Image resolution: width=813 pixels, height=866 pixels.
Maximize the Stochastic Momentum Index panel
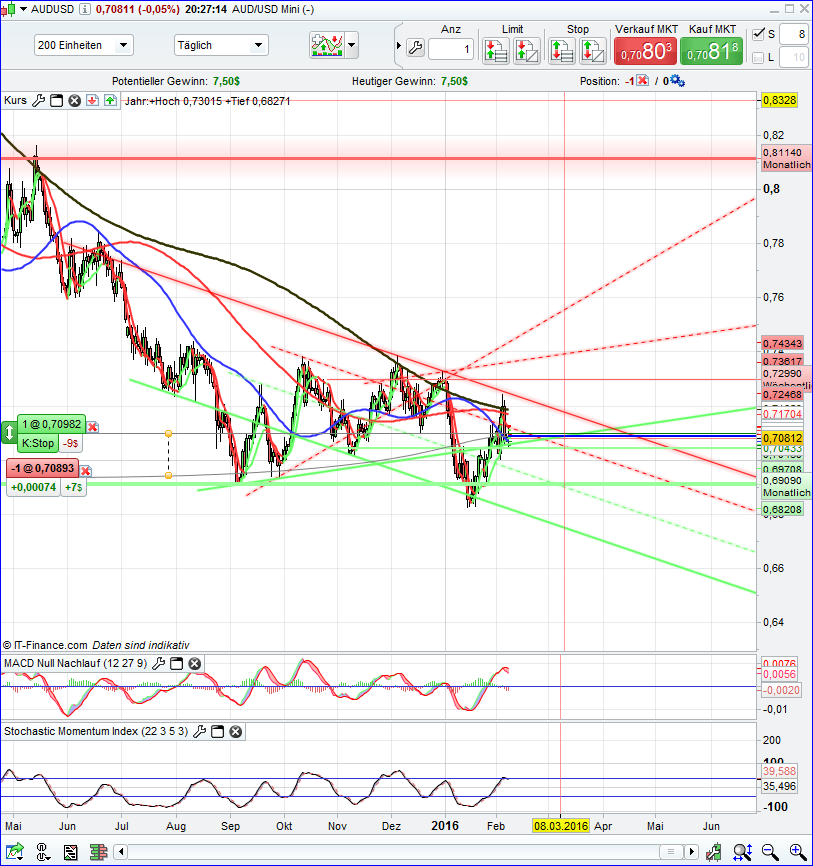tap(218, 732)
